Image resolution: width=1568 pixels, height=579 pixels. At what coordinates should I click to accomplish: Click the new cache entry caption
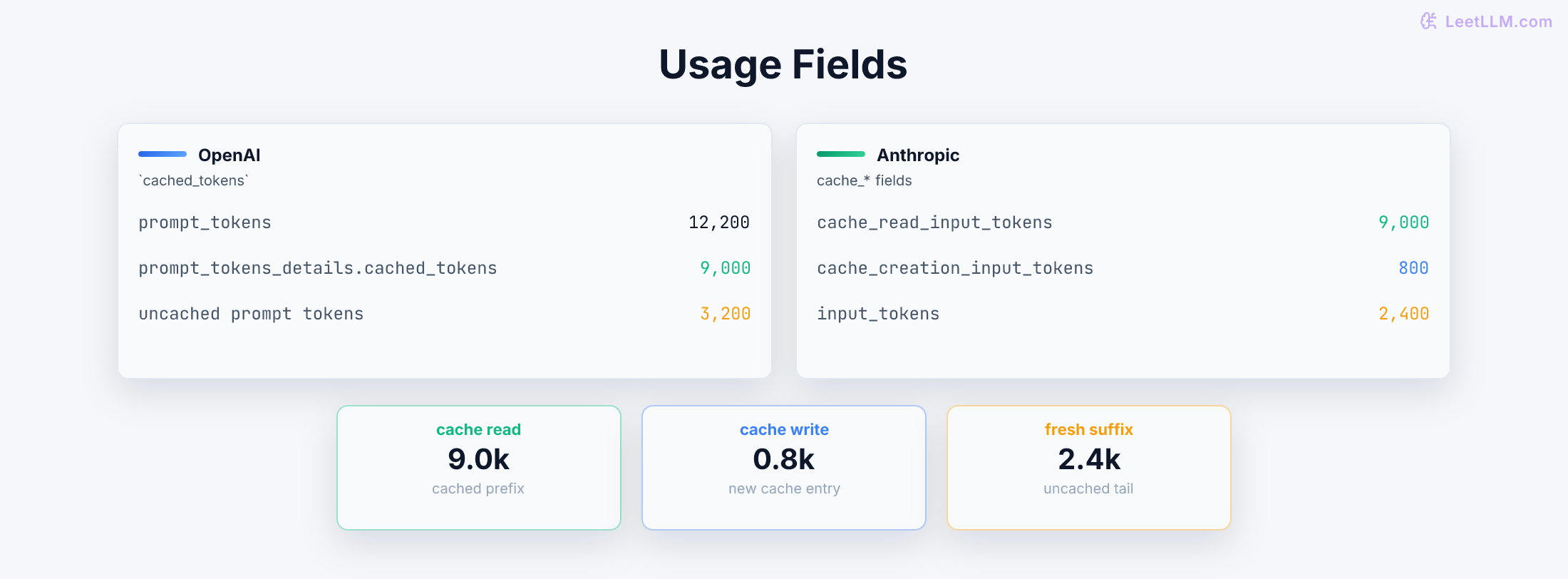click(x=784, y=488)
